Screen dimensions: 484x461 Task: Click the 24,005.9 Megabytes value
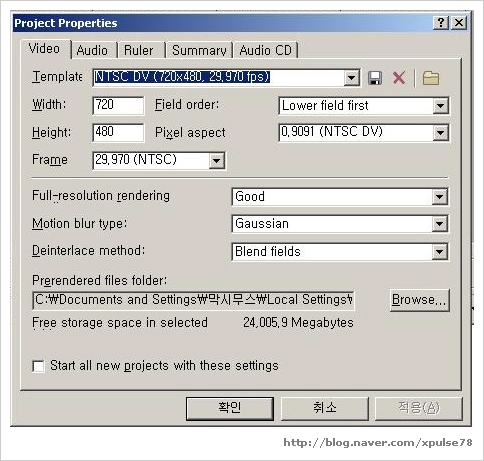(298, 323)
